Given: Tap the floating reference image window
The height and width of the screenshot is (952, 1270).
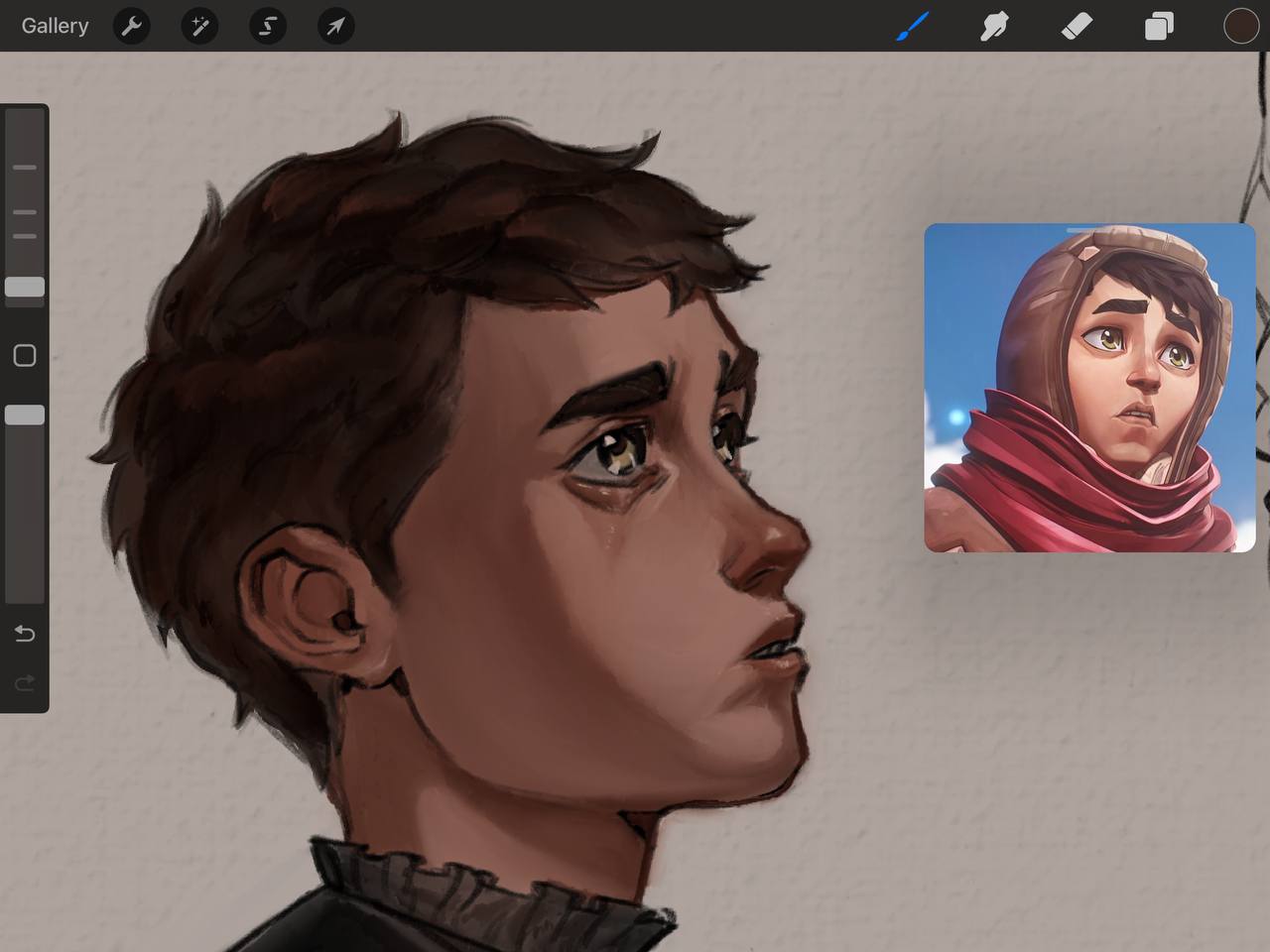Looking at the screenshot, I should (x=1089, y=388).
